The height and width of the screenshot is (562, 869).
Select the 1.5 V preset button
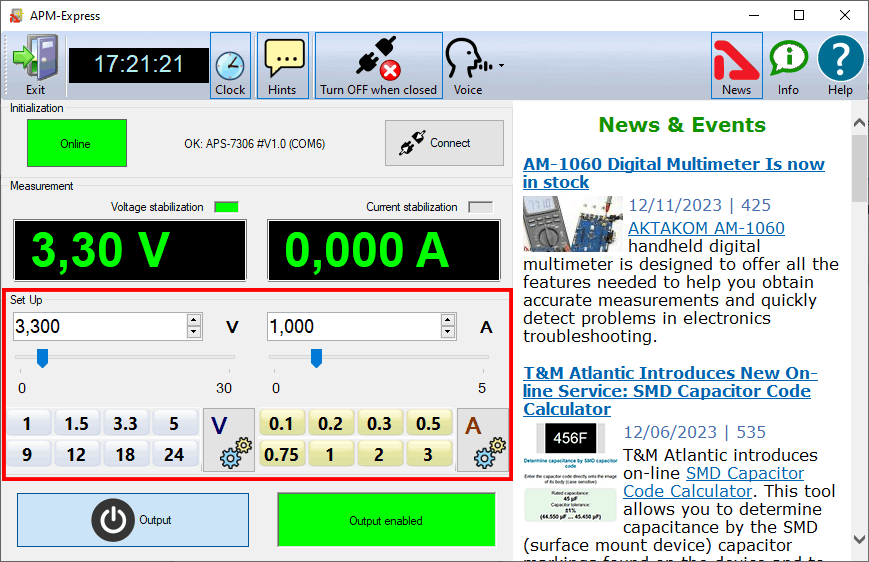(76, 424)
